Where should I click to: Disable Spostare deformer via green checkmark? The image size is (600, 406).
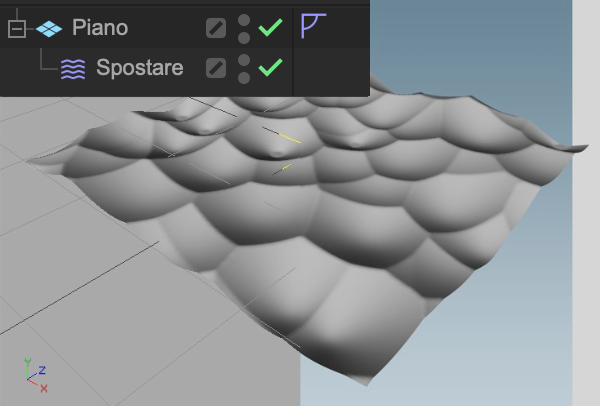tap(271, 67)
